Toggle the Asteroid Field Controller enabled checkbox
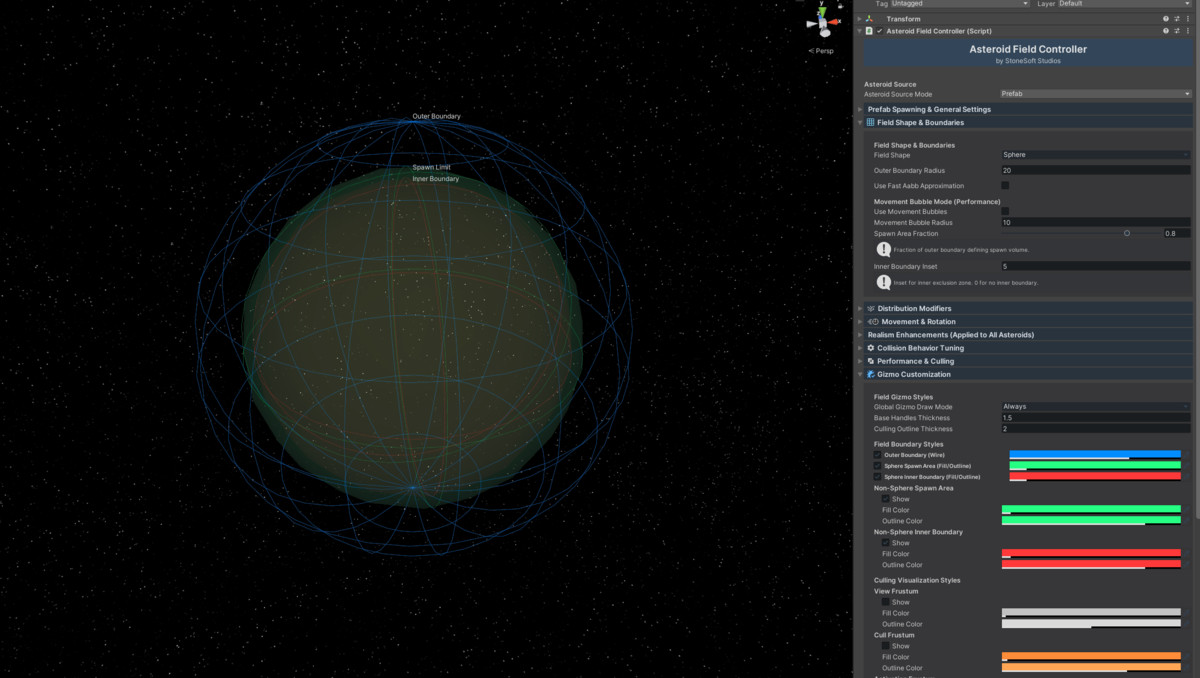 (880, 31)
